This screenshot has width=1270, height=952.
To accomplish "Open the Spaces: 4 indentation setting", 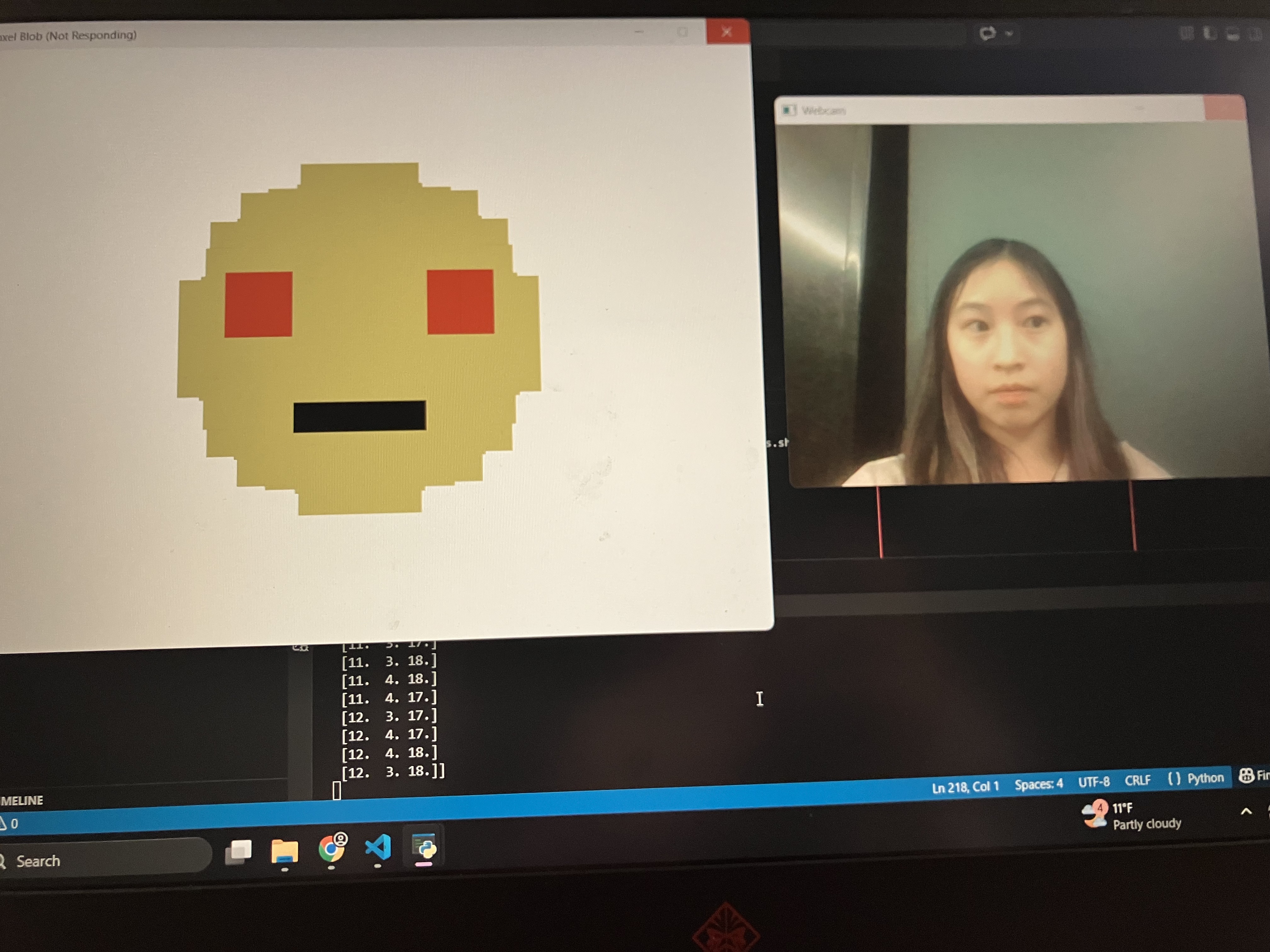I will pyautogui.click(x=1038, y=784).
